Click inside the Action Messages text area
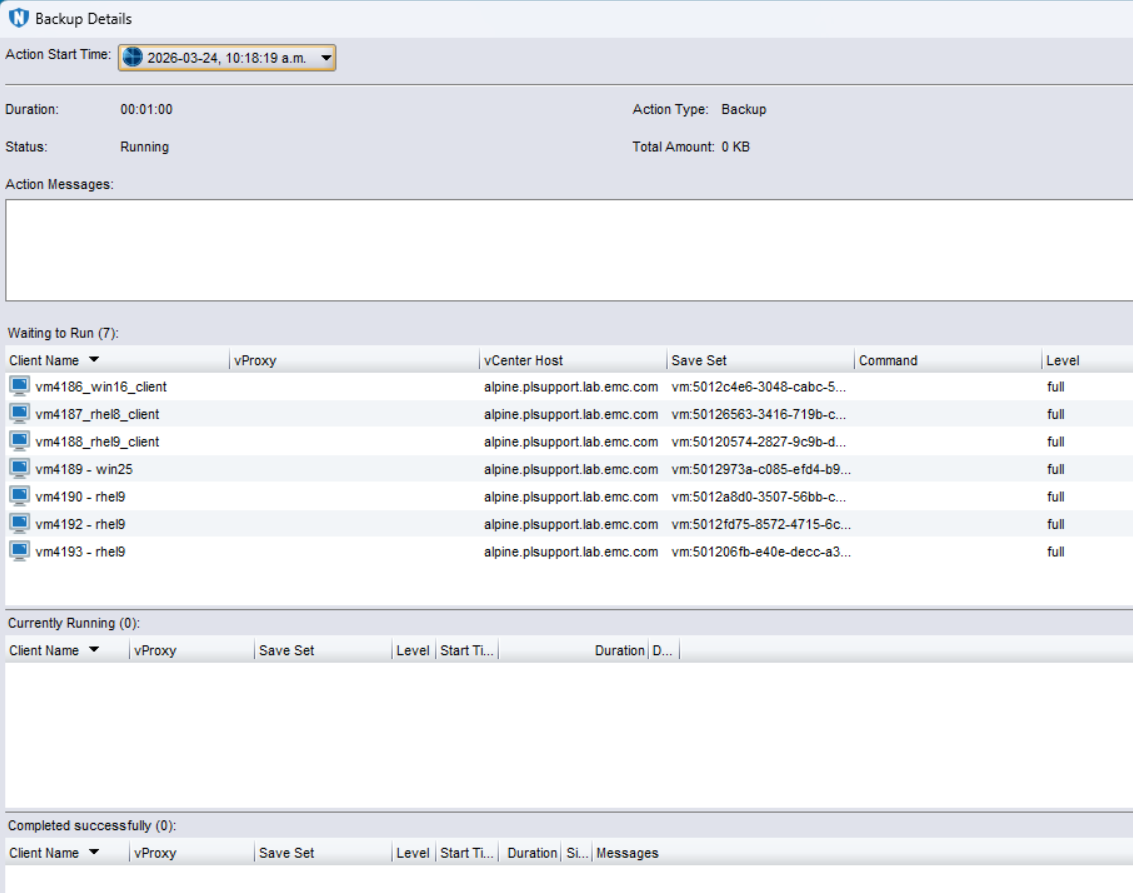The height and width of the screenshot is (893, 1133). click(569, 250)
